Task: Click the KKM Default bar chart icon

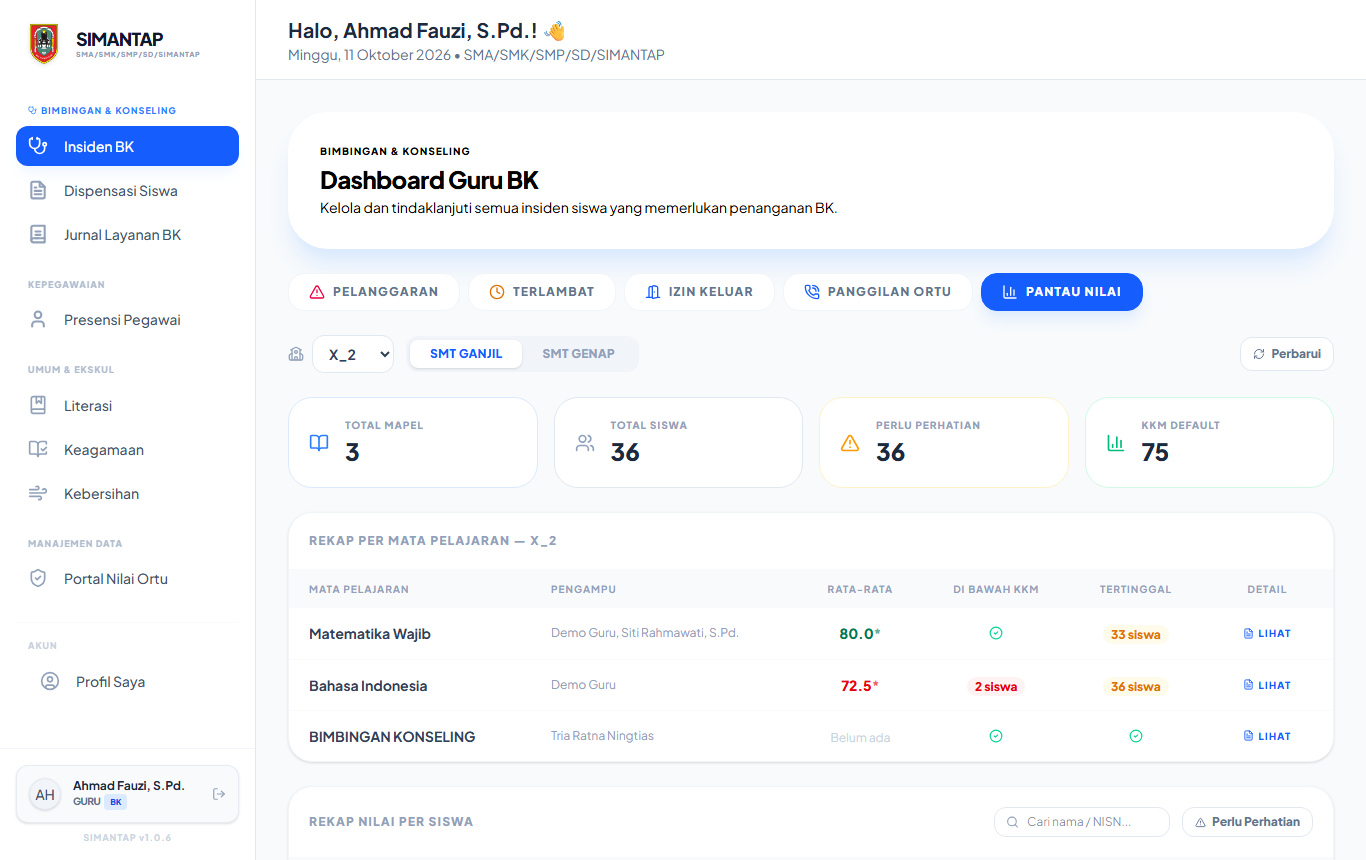Action: 1115,443
